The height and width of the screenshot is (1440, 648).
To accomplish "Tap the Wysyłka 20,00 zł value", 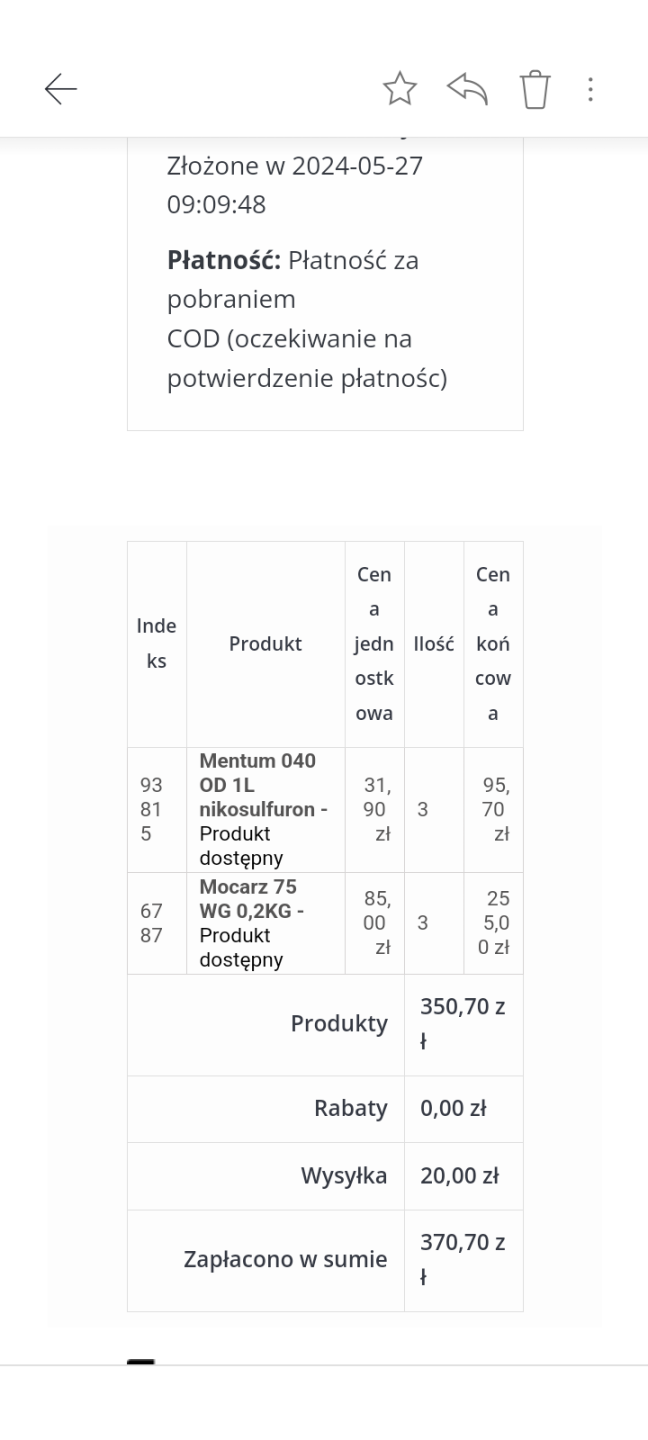I will point(459,1176).
